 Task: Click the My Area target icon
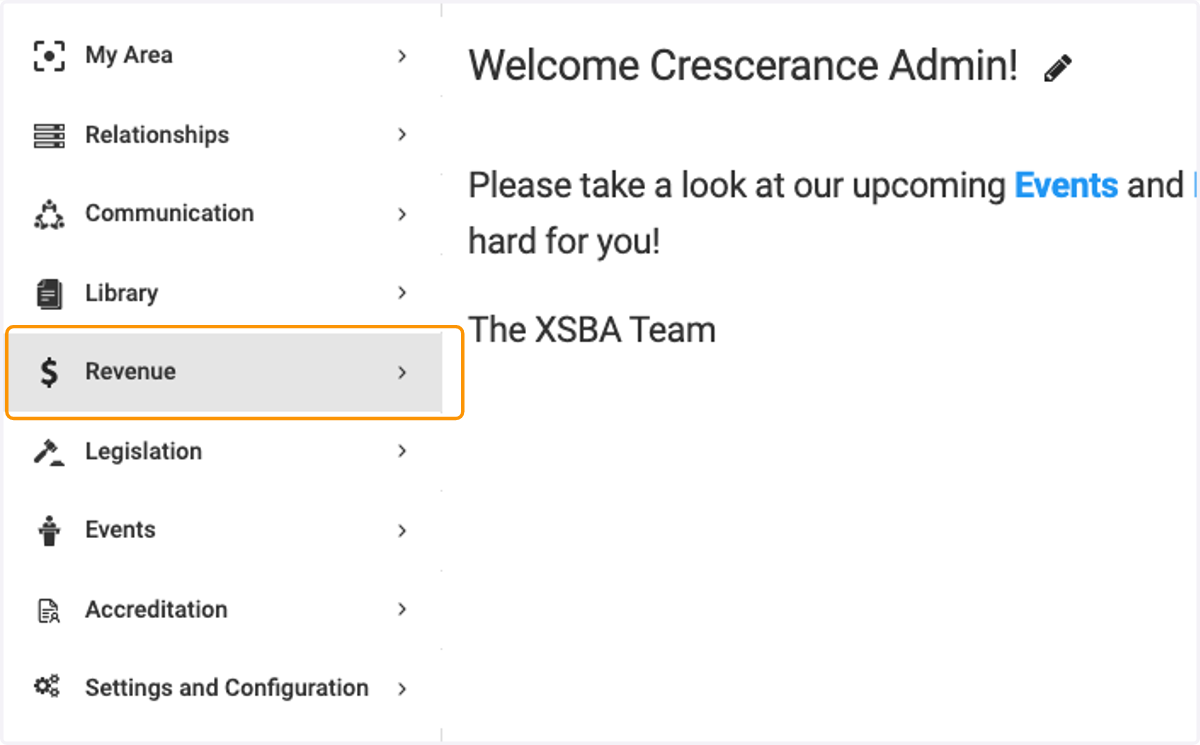49,56
